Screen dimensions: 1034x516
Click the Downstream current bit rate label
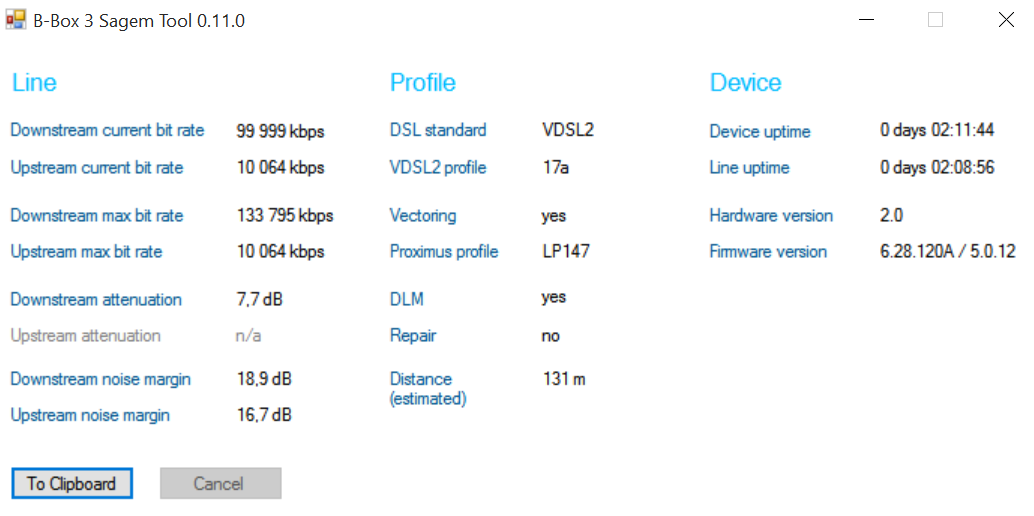pyautogui.click(x=107, y=131)
